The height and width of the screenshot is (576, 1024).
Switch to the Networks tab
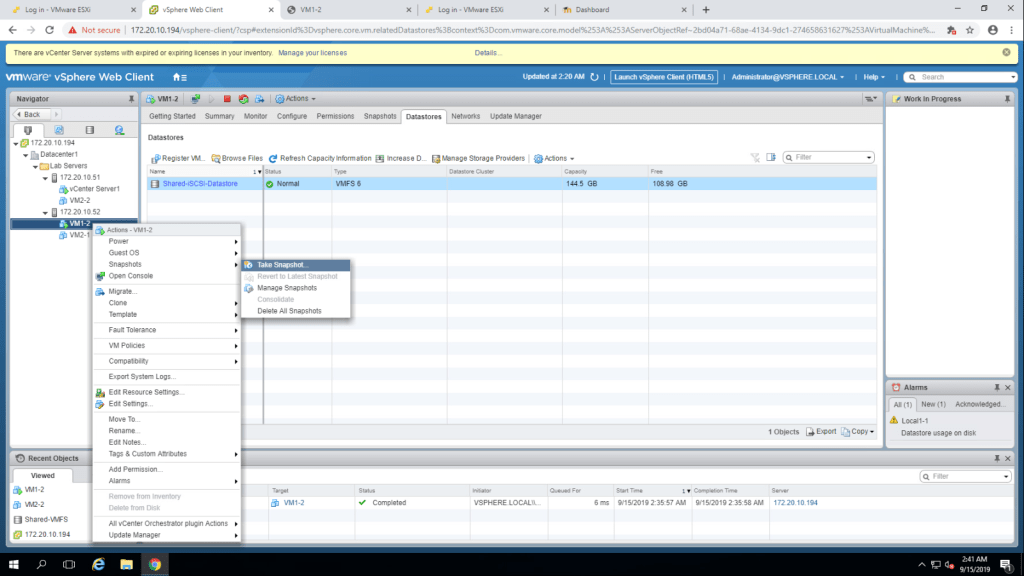465,116
